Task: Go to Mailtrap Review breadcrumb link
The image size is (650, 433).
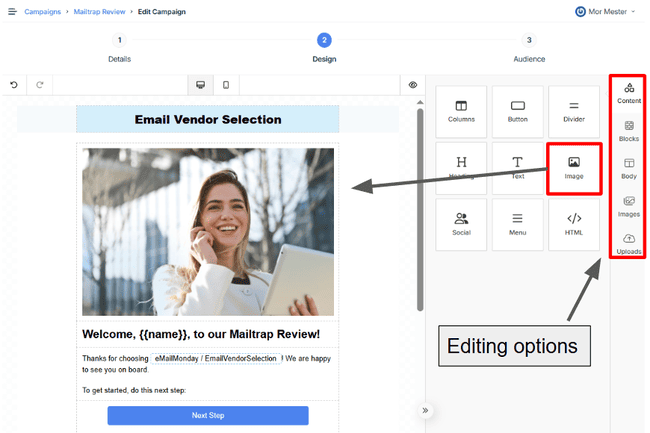Action: 99,12
